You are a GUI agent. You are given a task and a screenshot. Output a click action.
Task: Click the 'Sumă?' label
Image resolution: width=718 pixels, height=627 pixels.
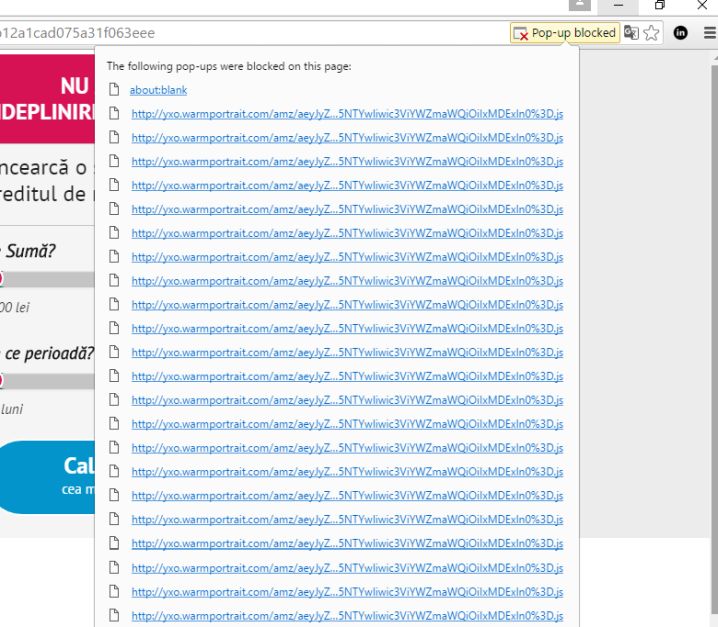30,251
